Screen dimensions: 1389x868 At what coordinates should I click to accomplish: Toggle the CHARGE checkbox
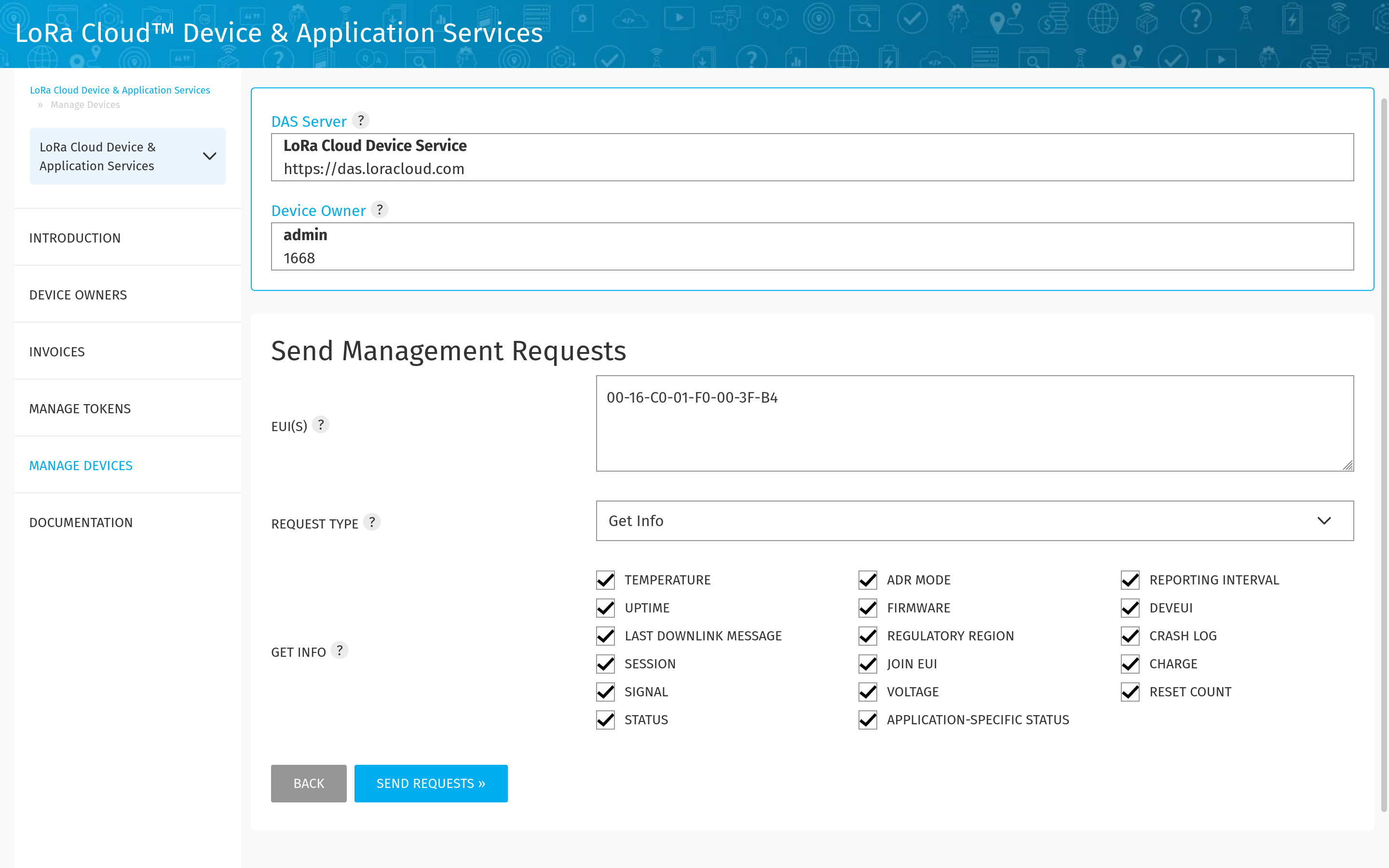click(x=1130, y=664)
